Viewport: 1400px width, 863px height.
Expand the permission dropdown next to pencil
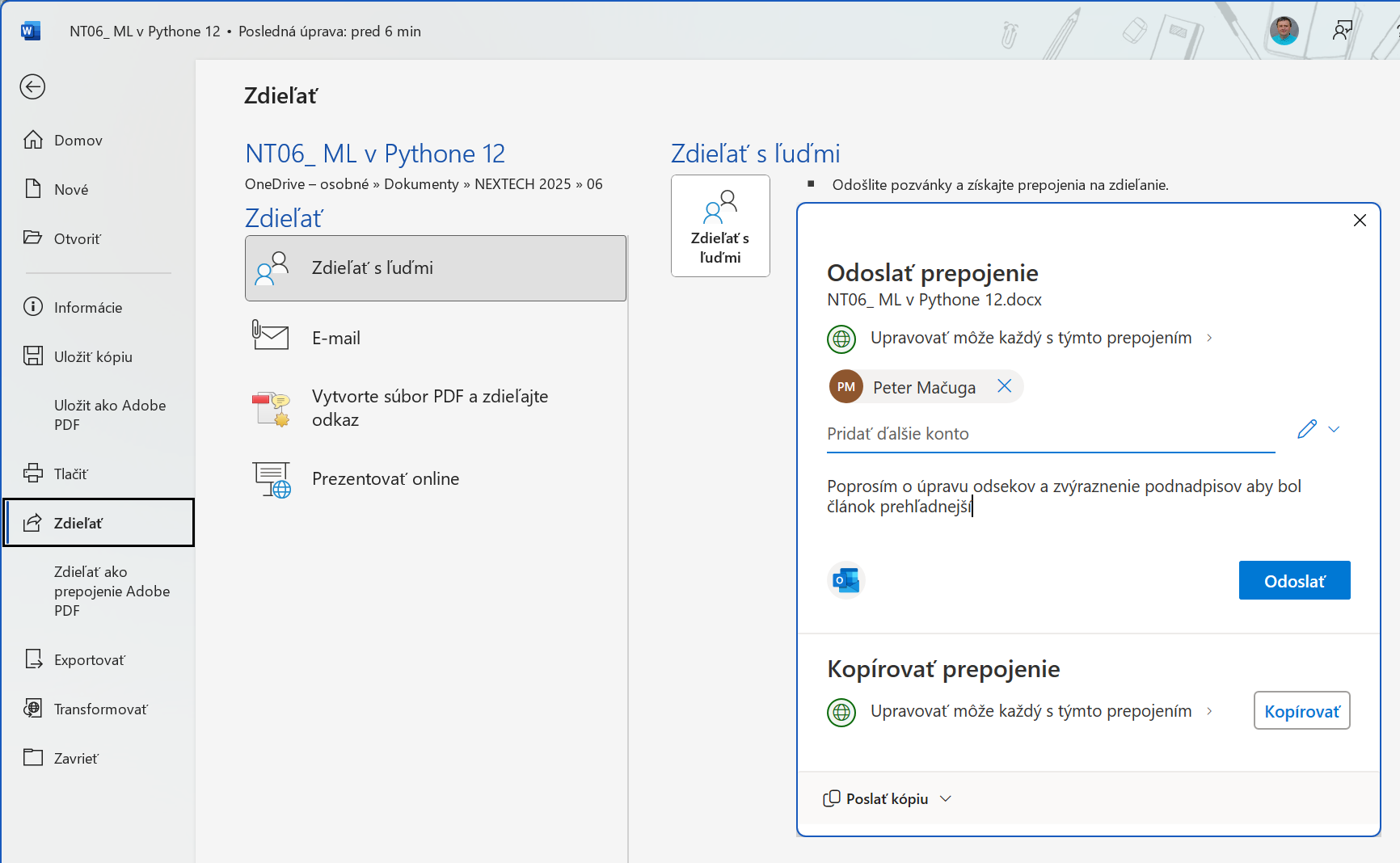coord(1335,429)
